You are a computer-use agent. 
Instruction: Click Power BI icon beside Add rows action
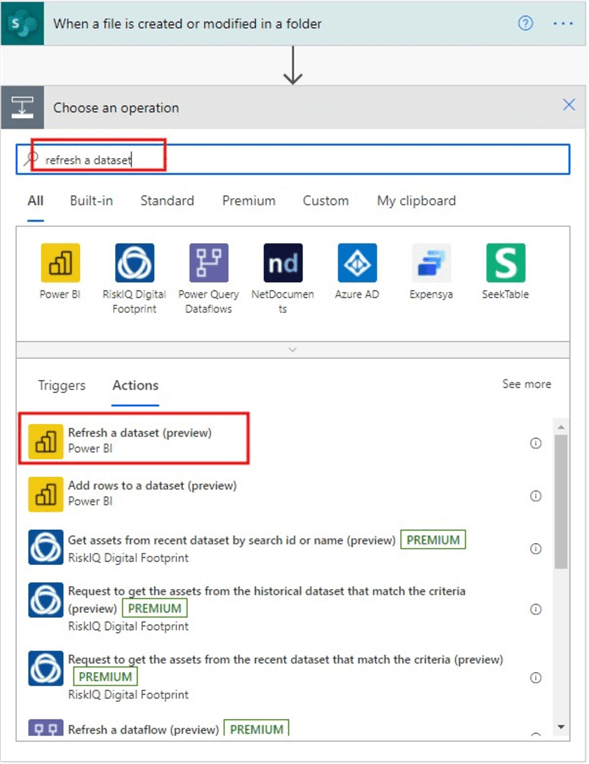[46, 494]
